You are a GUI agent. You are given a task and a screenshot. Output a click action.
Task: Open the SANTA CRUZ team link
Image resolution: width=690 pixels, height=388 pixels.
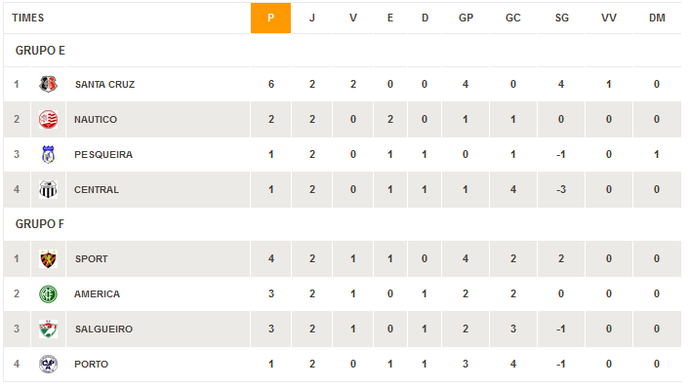click(x=105, y=84)
